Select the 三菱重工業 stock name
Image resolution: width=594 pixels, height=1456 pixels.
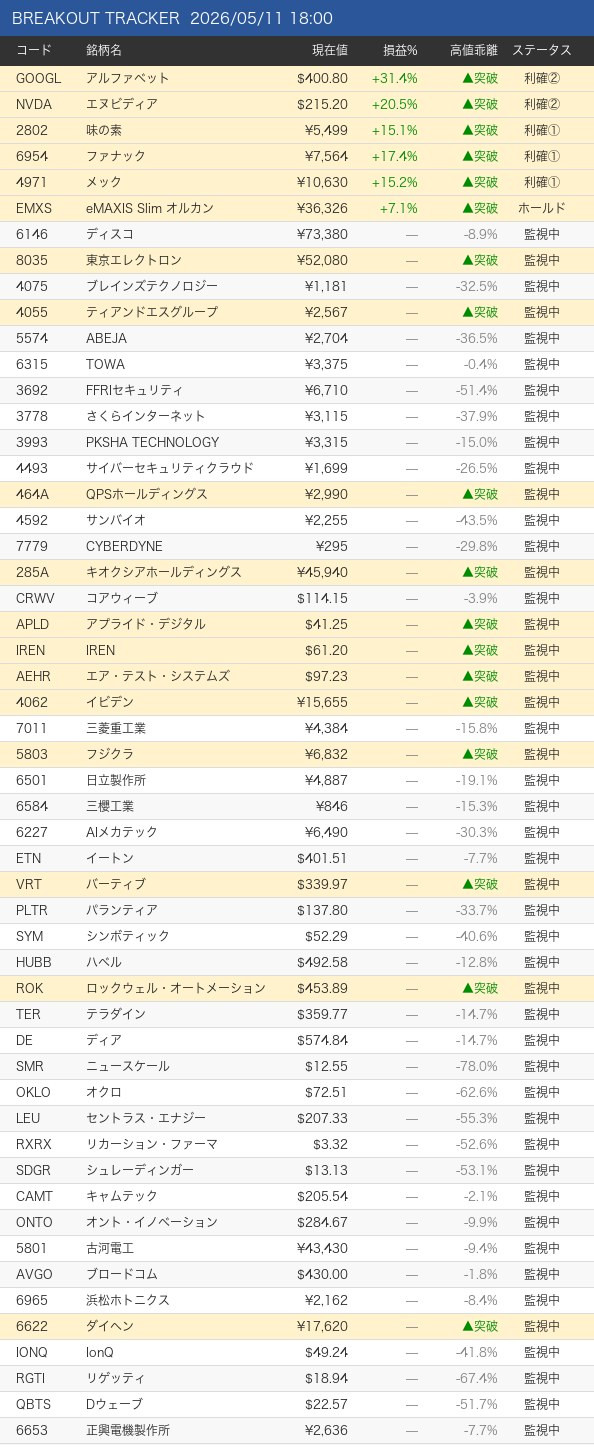coord(116,728)
